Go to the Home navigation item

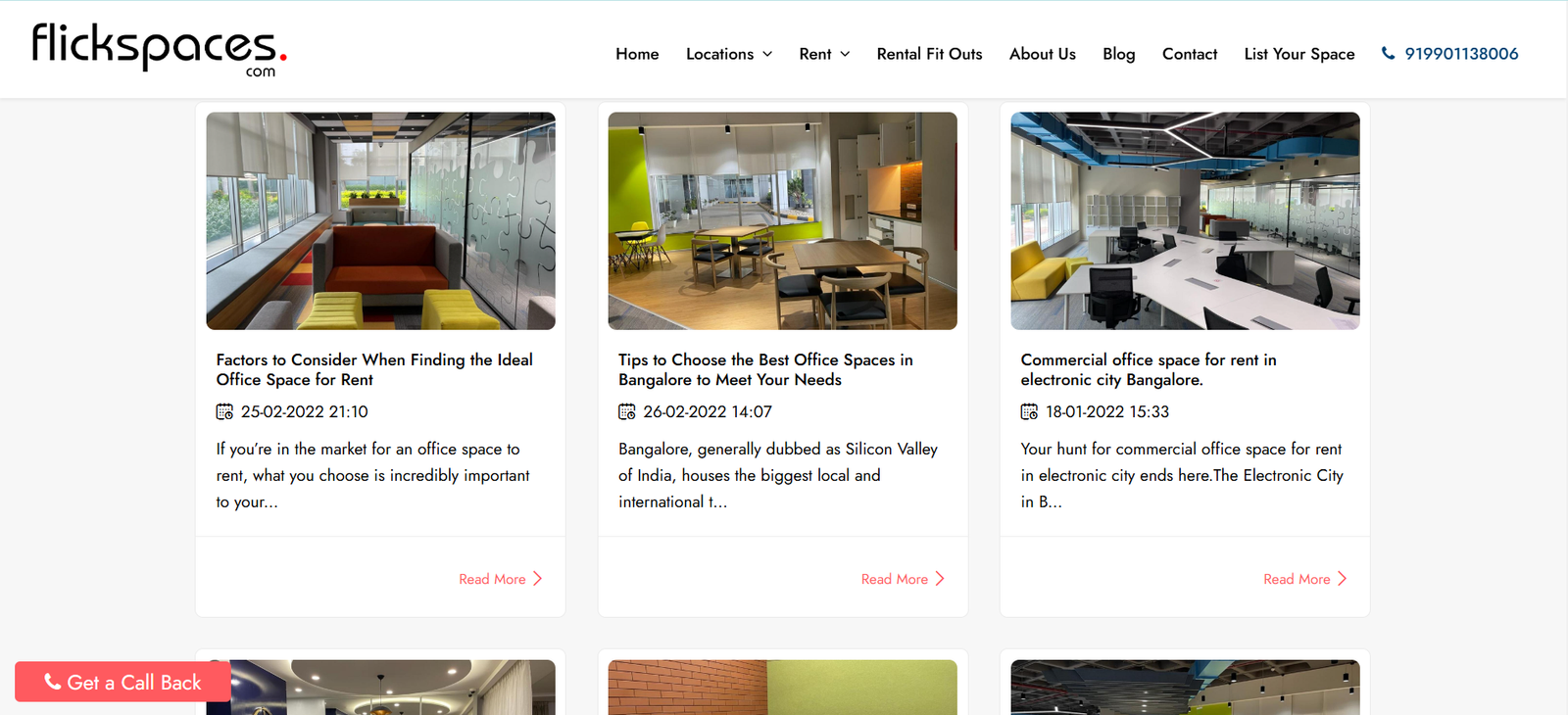[x=637, y=54]
